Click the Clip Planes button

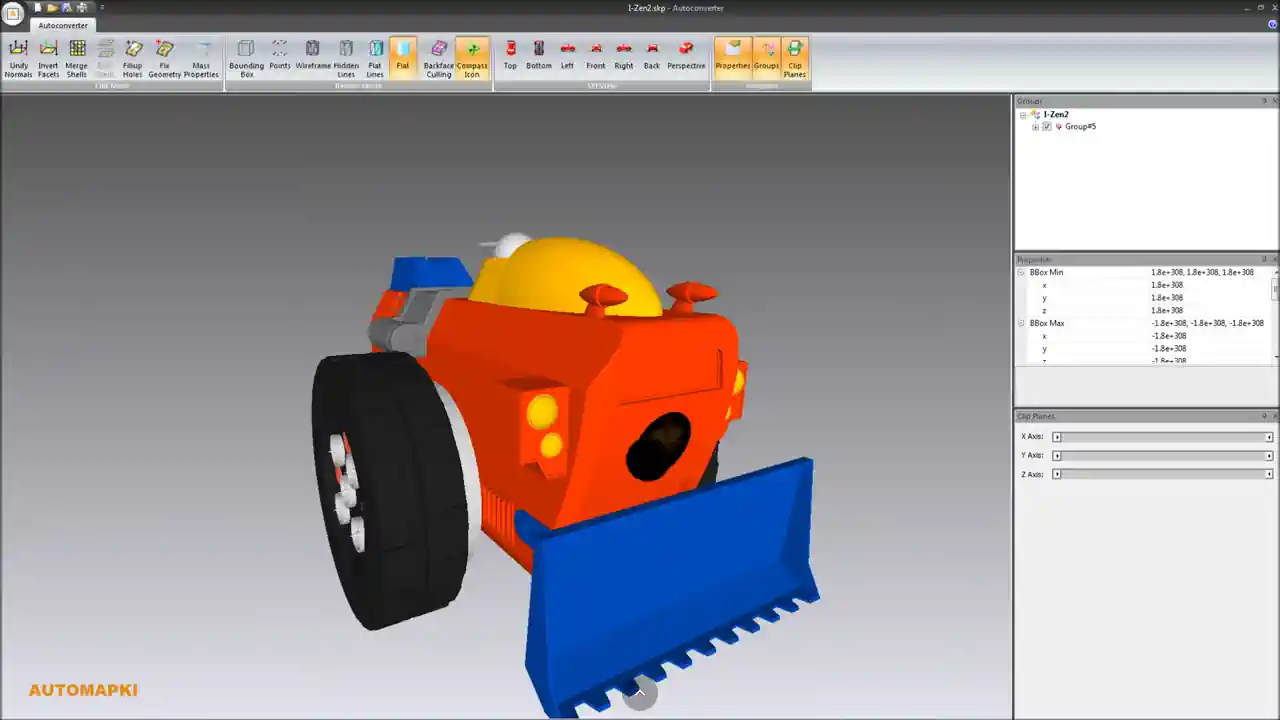coord(794,55)
